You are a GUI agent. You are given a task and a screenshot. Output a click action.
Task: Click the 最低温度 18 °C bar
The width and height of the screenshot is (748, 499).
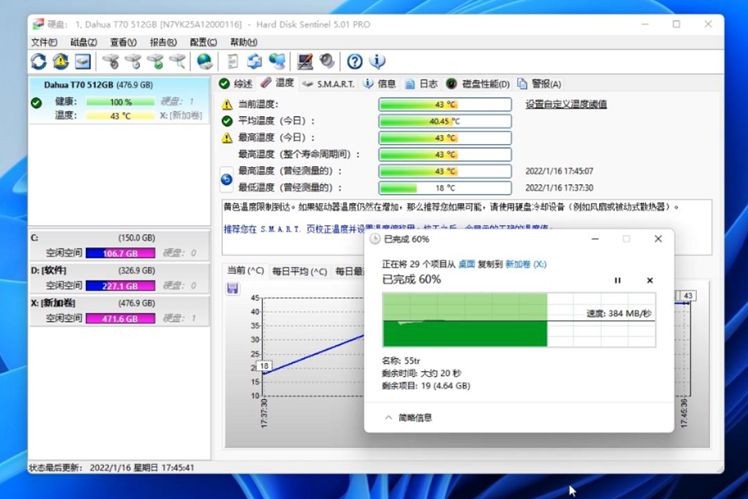445,188
